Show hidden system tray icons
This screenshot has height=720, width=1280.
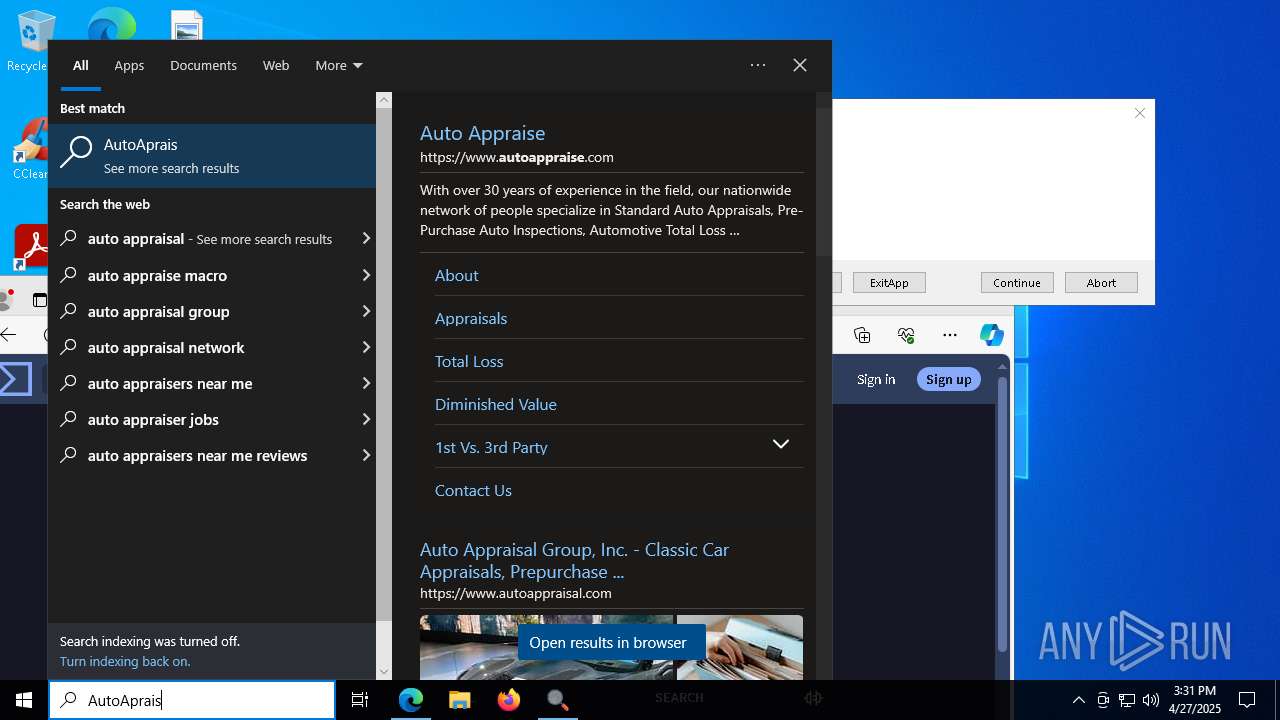[1078, 700]
